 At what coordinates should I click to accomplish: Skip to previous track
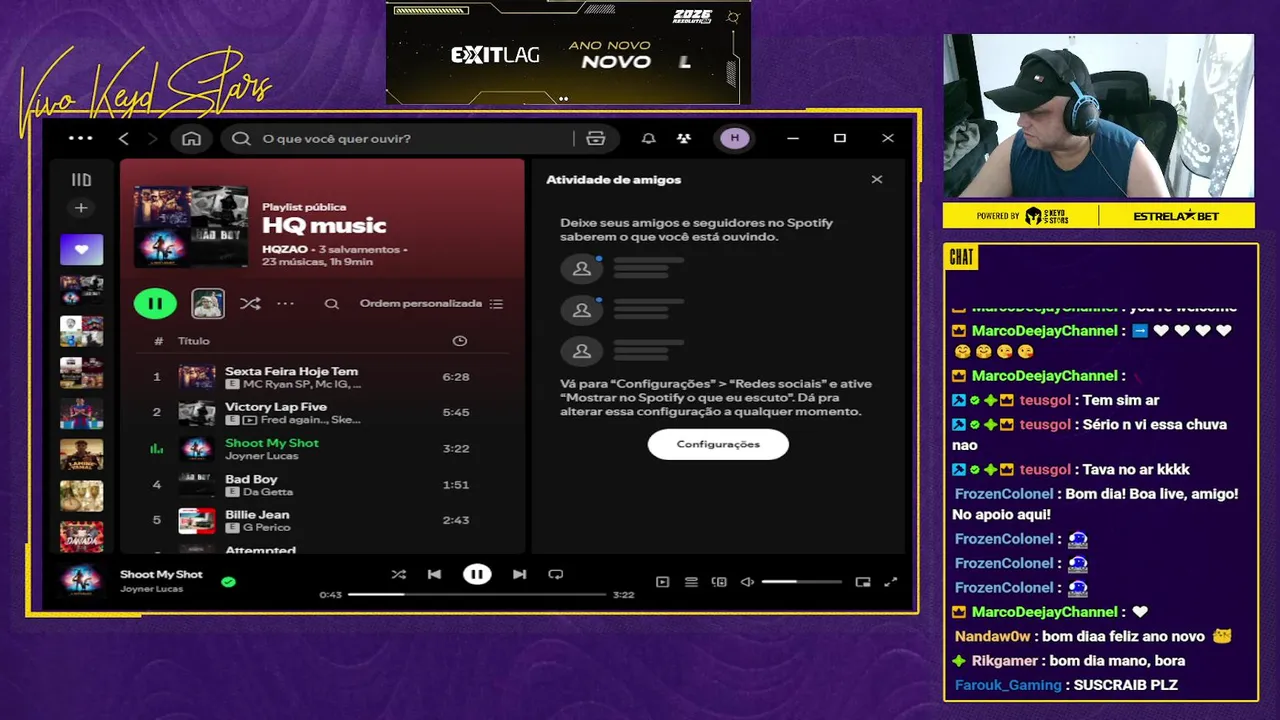coord(434,574)
